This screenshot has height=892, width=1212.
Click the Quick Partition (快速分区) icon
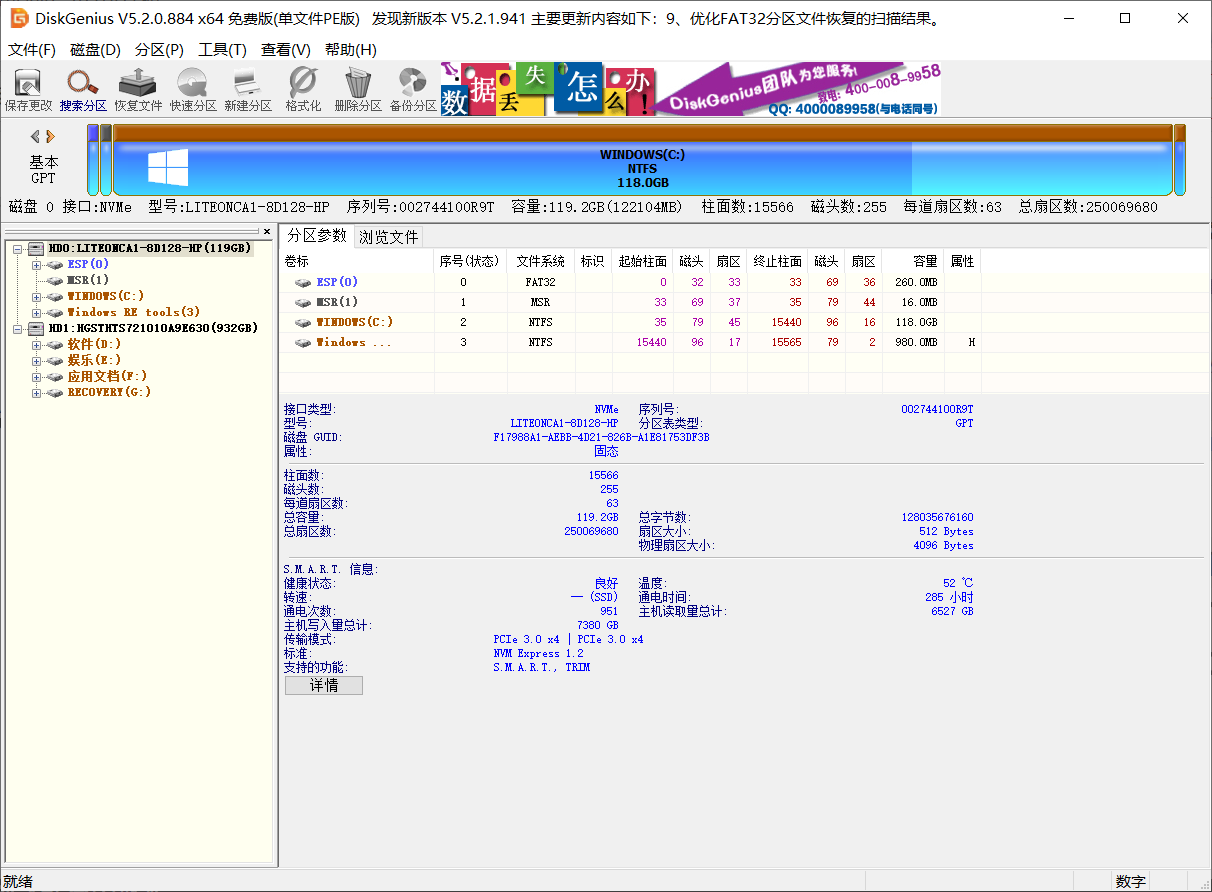(x=192, y=82)
